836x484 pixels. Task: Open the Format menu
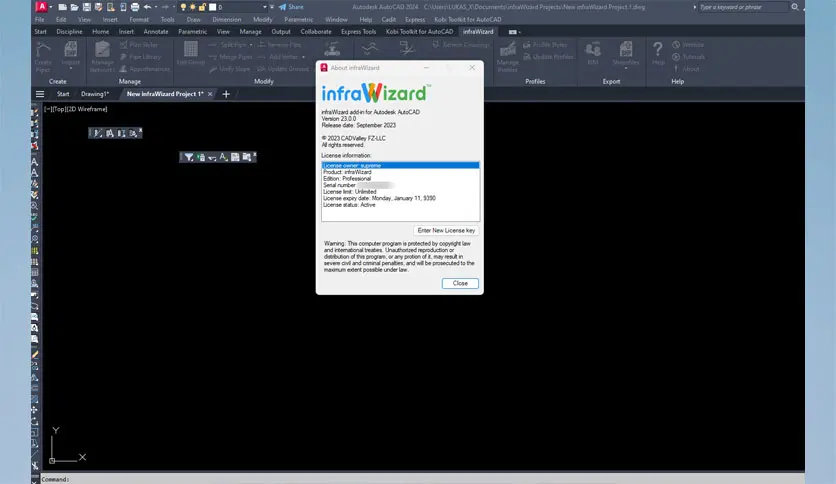139,19
